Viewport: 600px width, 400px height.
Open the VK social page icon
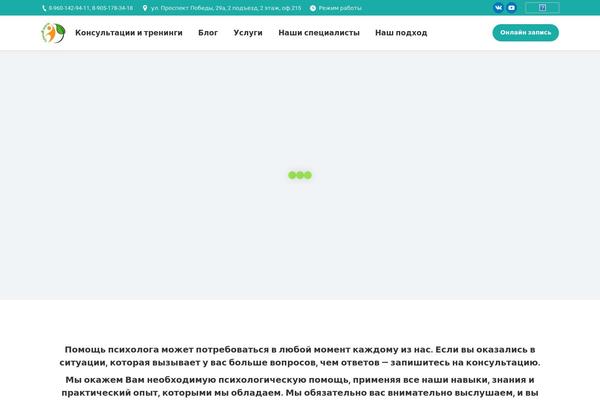[x=498, y=8]
